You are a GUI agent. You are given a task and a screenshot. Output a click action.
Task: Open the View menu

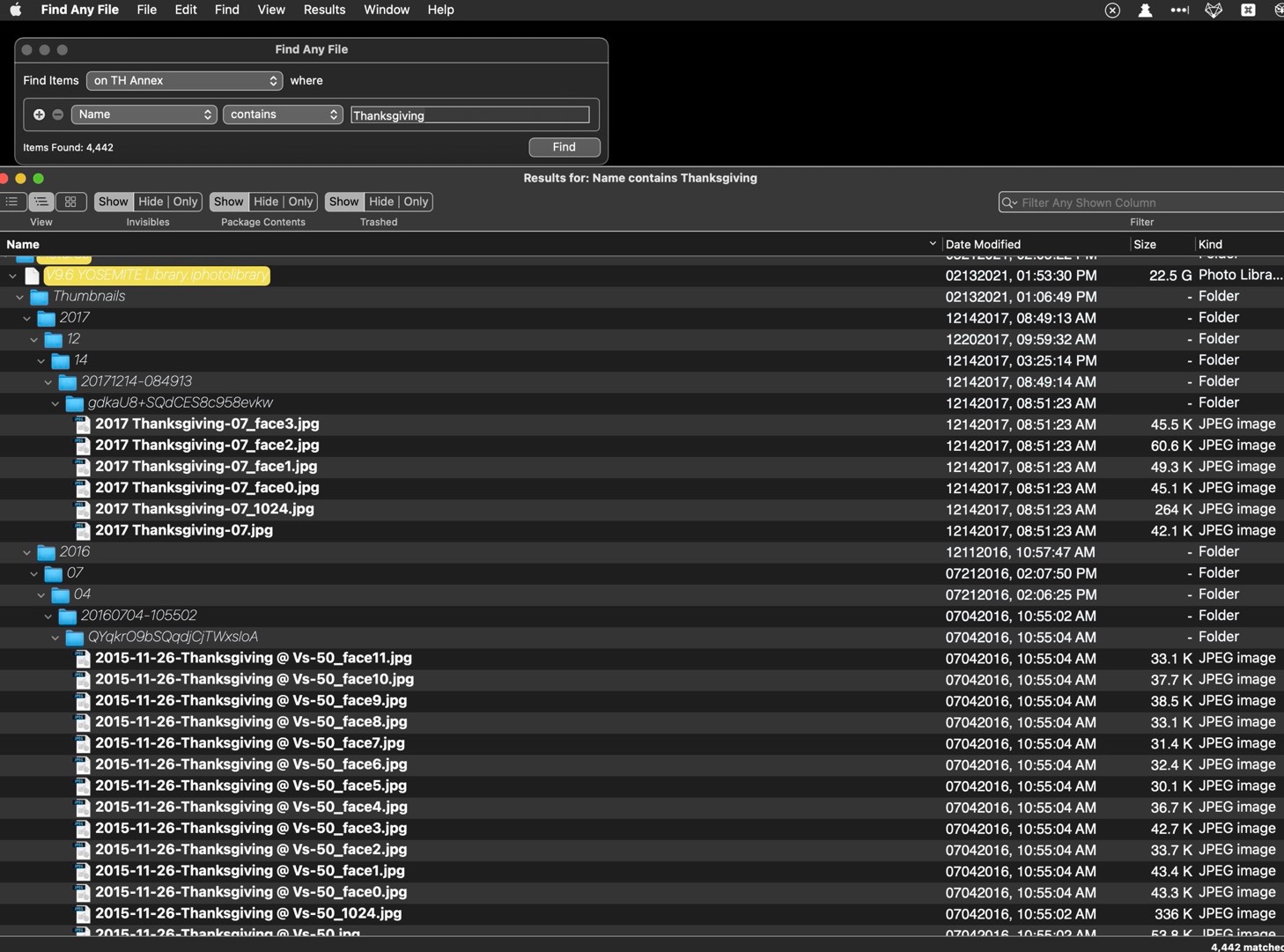(270, 10)
